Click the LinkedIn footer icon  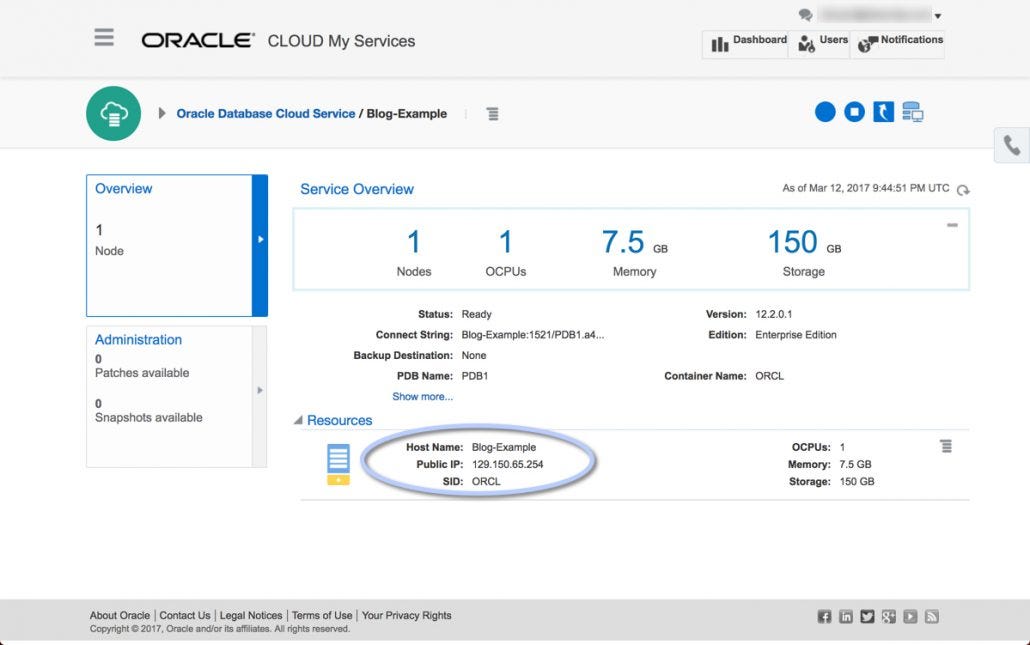click(846, 616)
